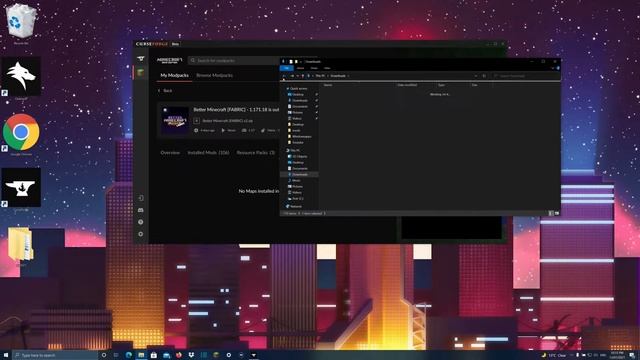The width and height of the screenshot is (640, 360).
Task: Open the View ribbon tab in File Explorer
Action: tap(327, 68)
